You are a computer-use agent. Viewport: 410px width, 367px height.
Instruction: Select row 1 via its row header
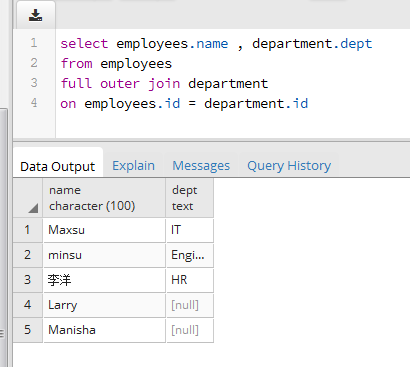click(28, 230)
